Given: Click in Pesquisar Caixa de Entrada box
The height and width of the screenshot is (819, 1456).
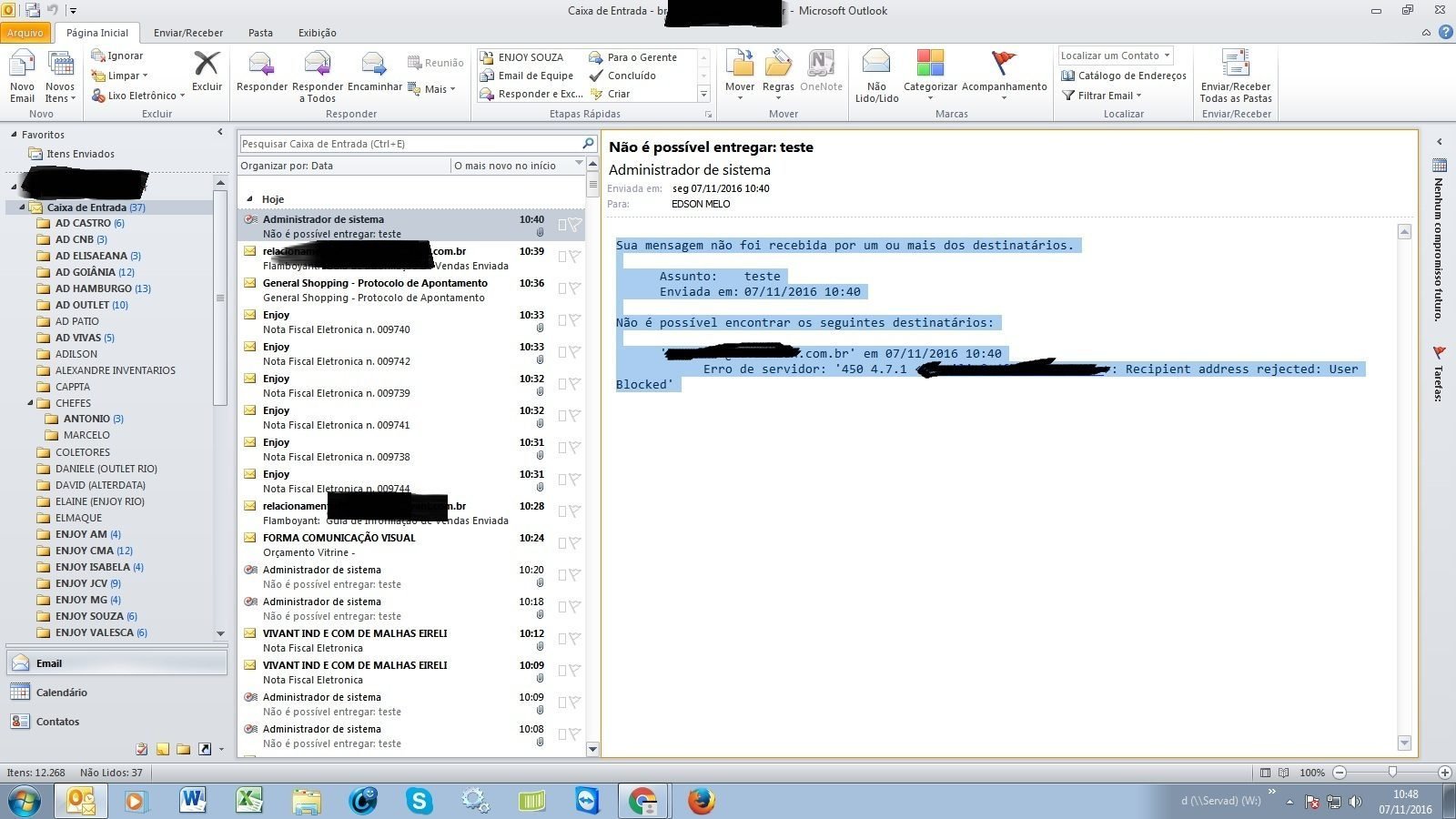Looking at the screenshot, I should pyautogui.click(x=409, y=144).
